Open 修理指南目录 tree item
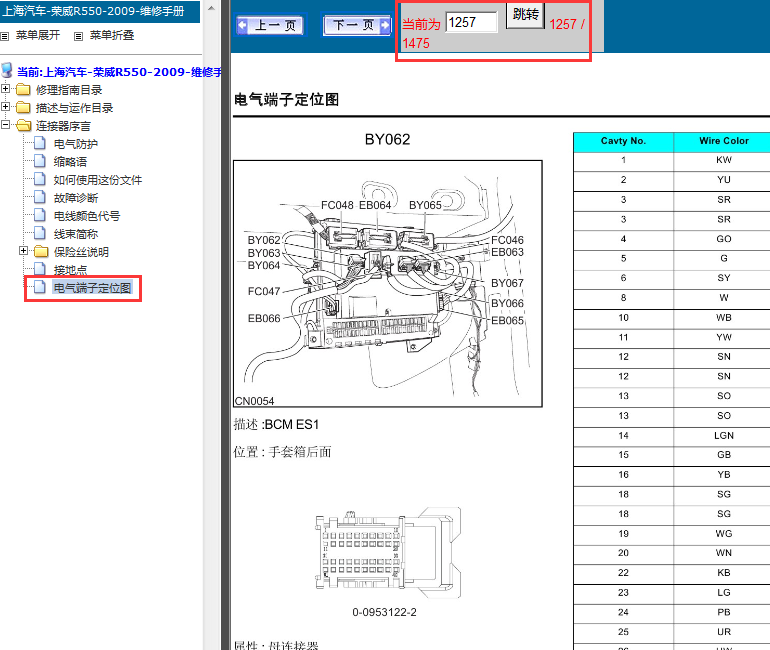The image size is (770, 650). click(69, 90)
